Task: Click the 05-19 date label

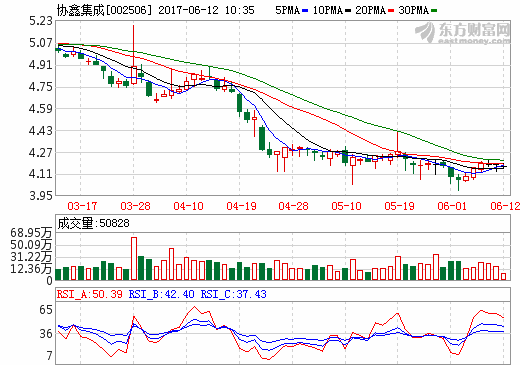Action: (399, 206)
